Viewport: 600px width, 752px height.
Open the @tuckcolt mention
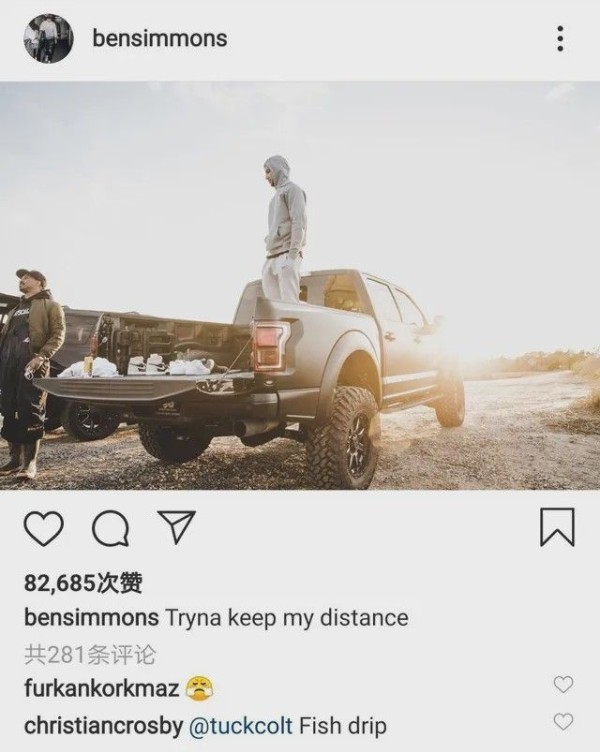pos(241,726)
